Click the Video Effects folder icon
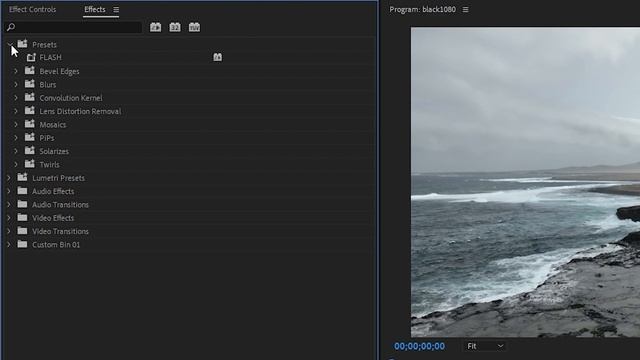This screenshot has height=360, width=640. click(x=22, y=218)
